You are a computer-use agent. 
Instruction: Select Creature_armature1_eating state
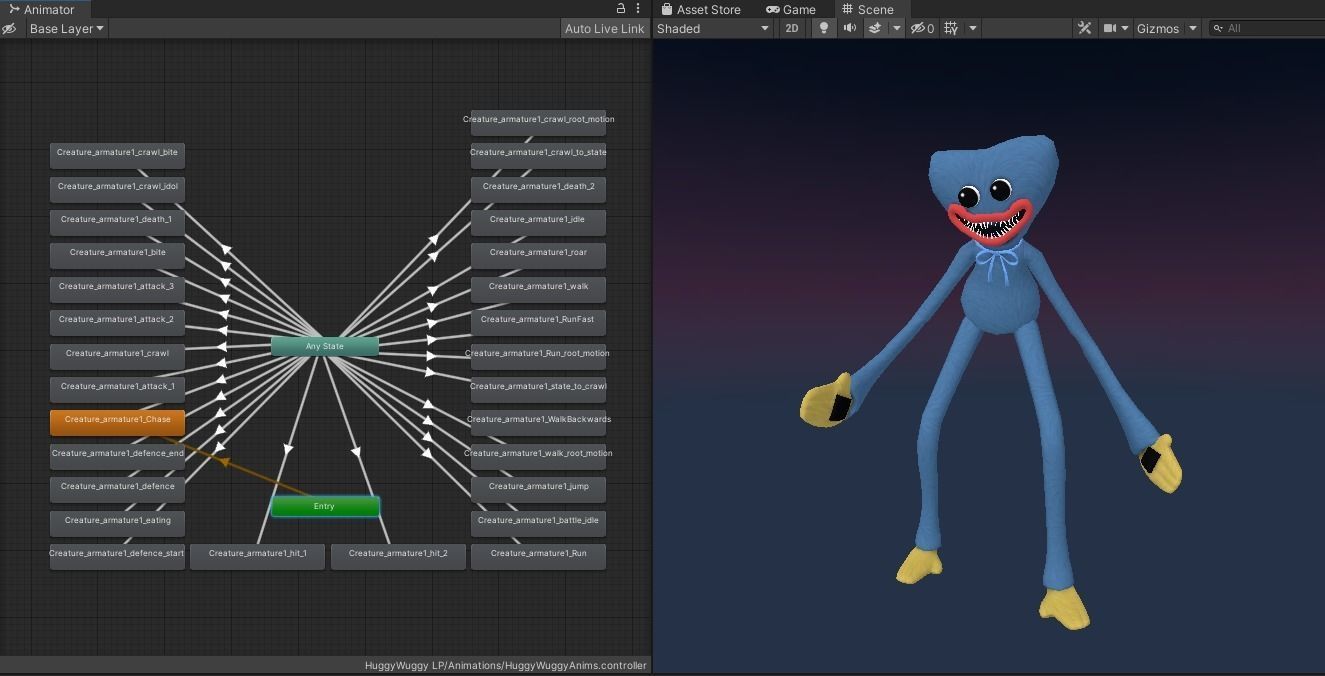click(x=118, y=522)
